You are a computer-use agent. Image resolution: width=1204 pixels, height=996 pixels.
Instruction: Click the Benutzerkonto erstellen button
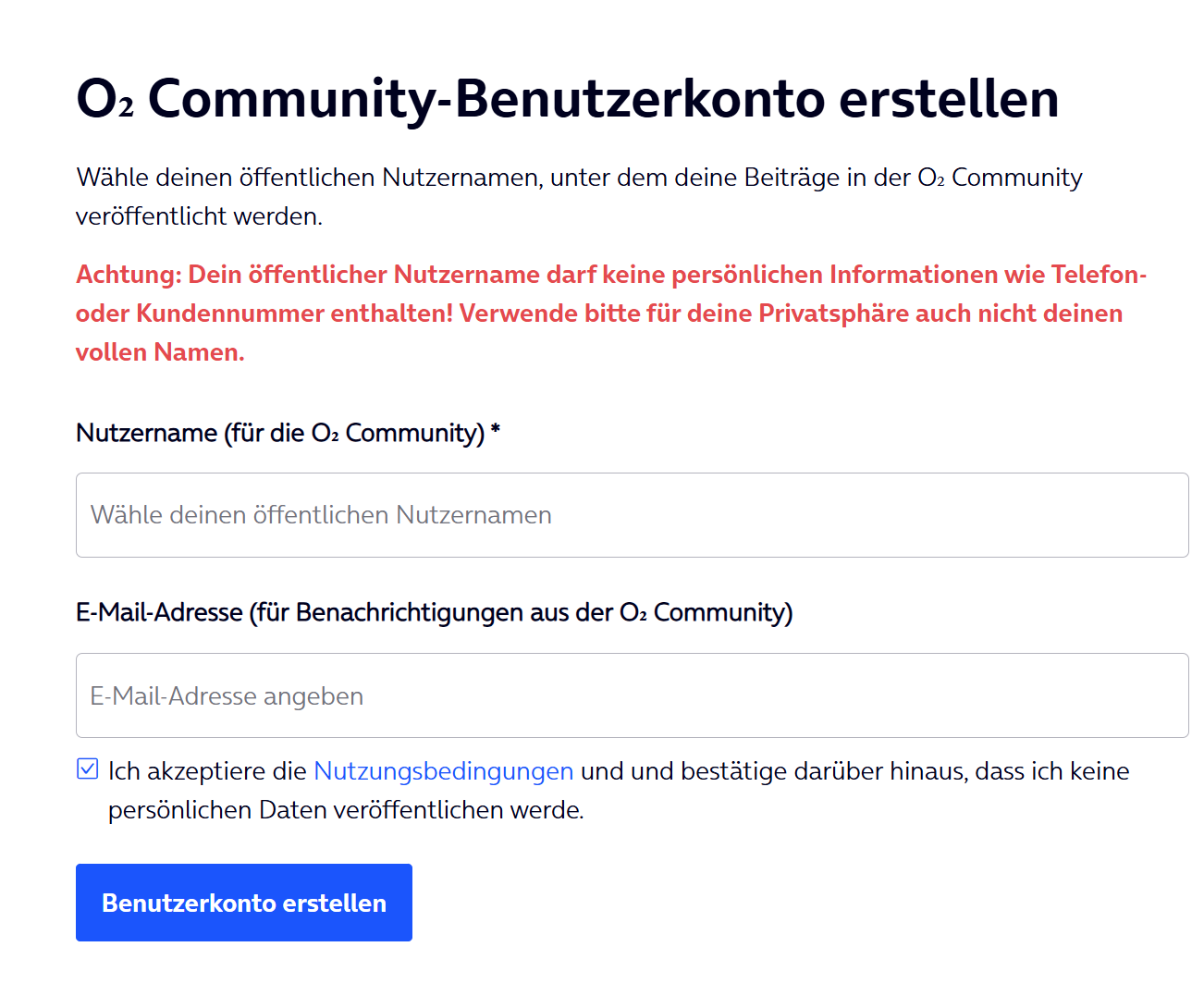tap(244, 903)
